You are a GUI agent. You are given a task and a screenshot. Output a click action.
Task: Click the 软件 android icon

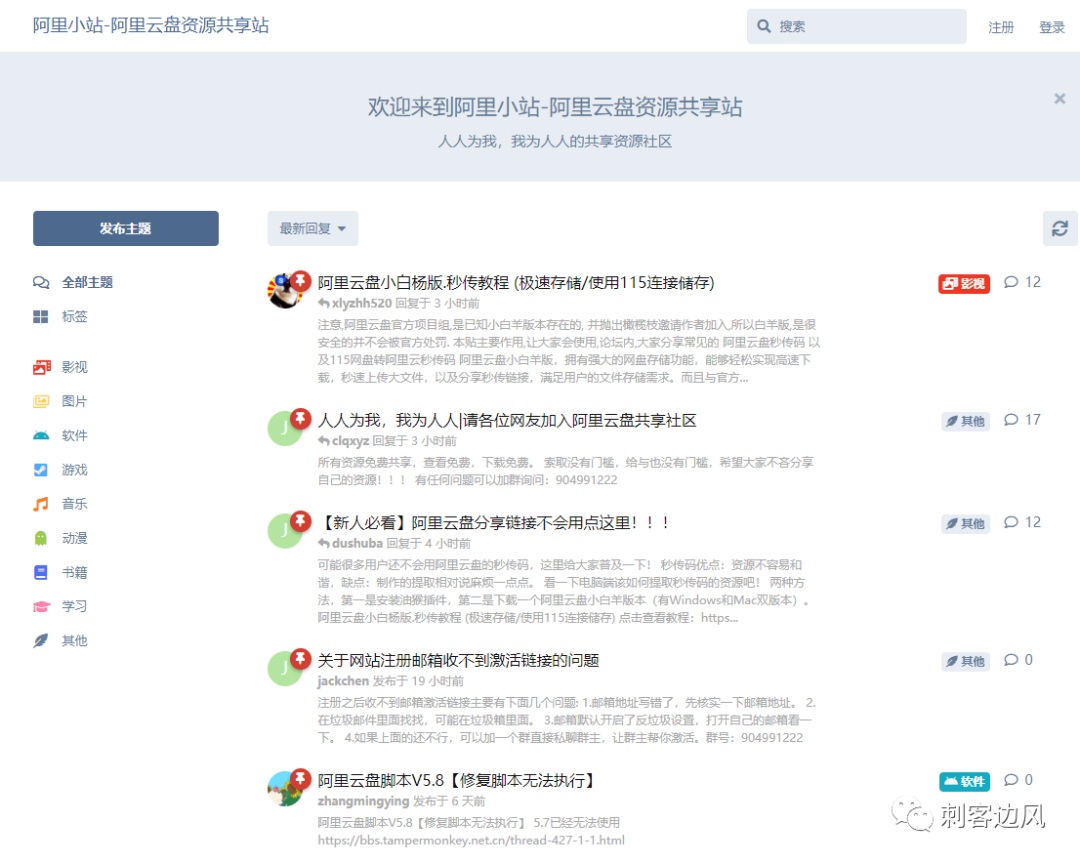(x=41, y=435)
